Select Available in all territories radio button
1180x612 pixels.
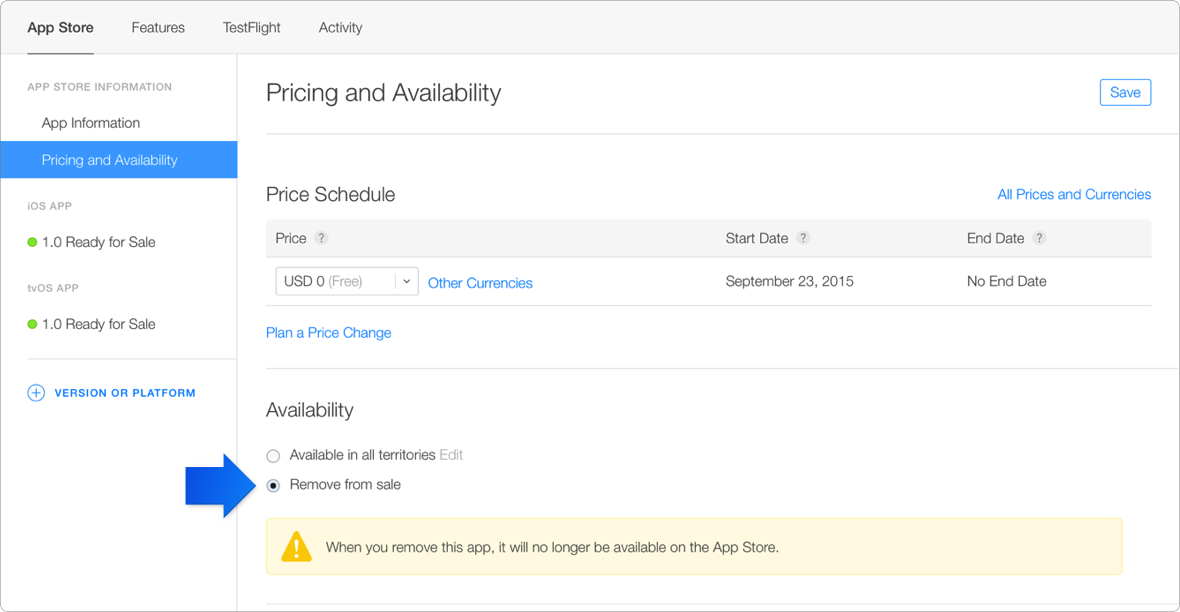click(273, 456)
